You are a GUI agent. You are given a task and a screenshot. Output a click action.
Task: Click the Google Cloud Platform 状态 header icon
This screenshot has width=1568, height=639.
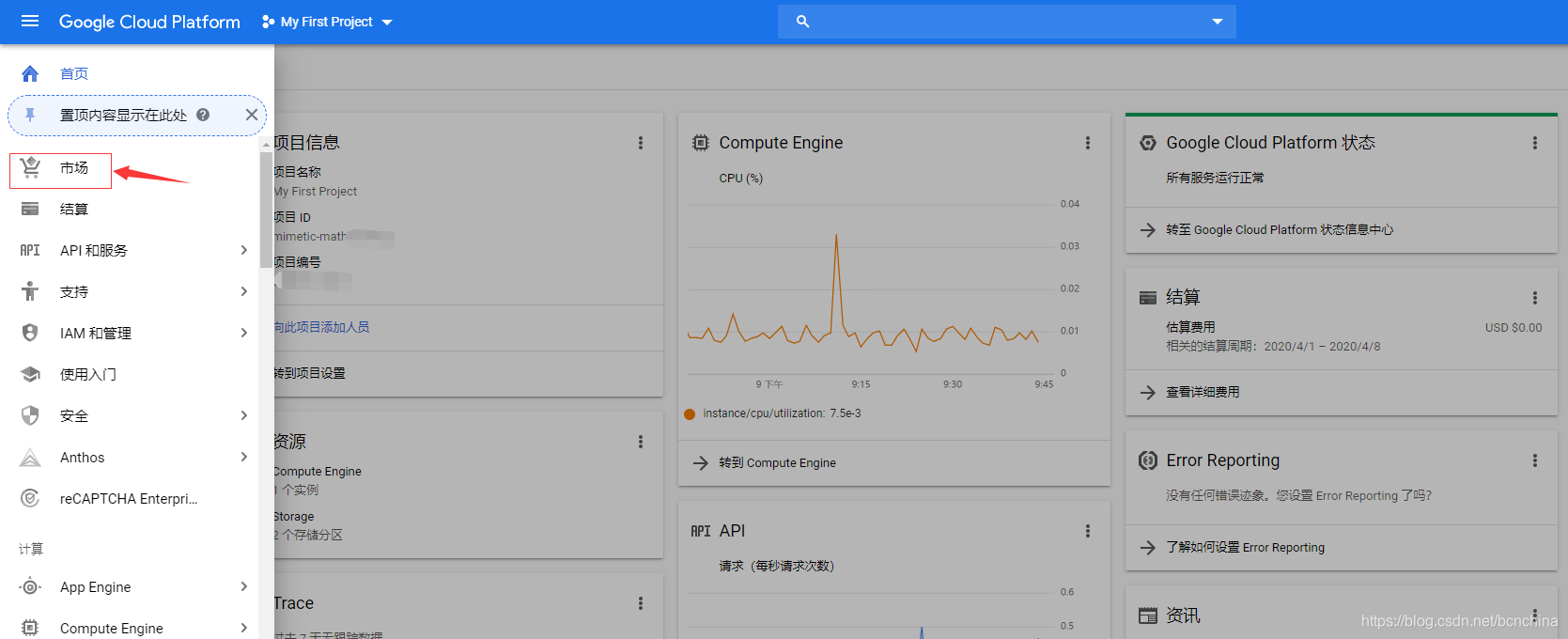click(1147, 143)
